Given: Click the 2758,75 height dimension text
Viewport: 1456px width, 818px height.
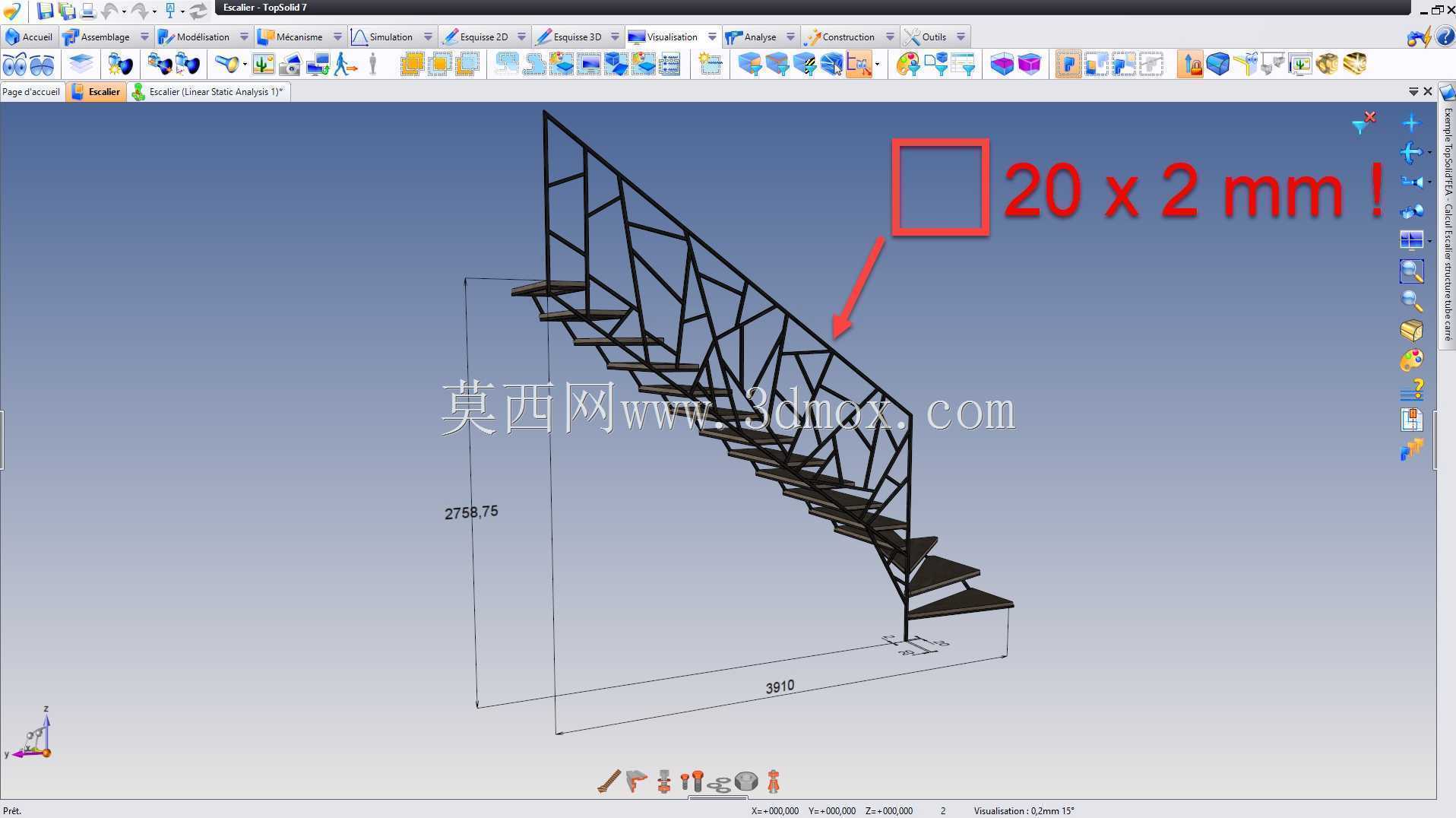Looking at the screenshot, I should tap(471, 512).
